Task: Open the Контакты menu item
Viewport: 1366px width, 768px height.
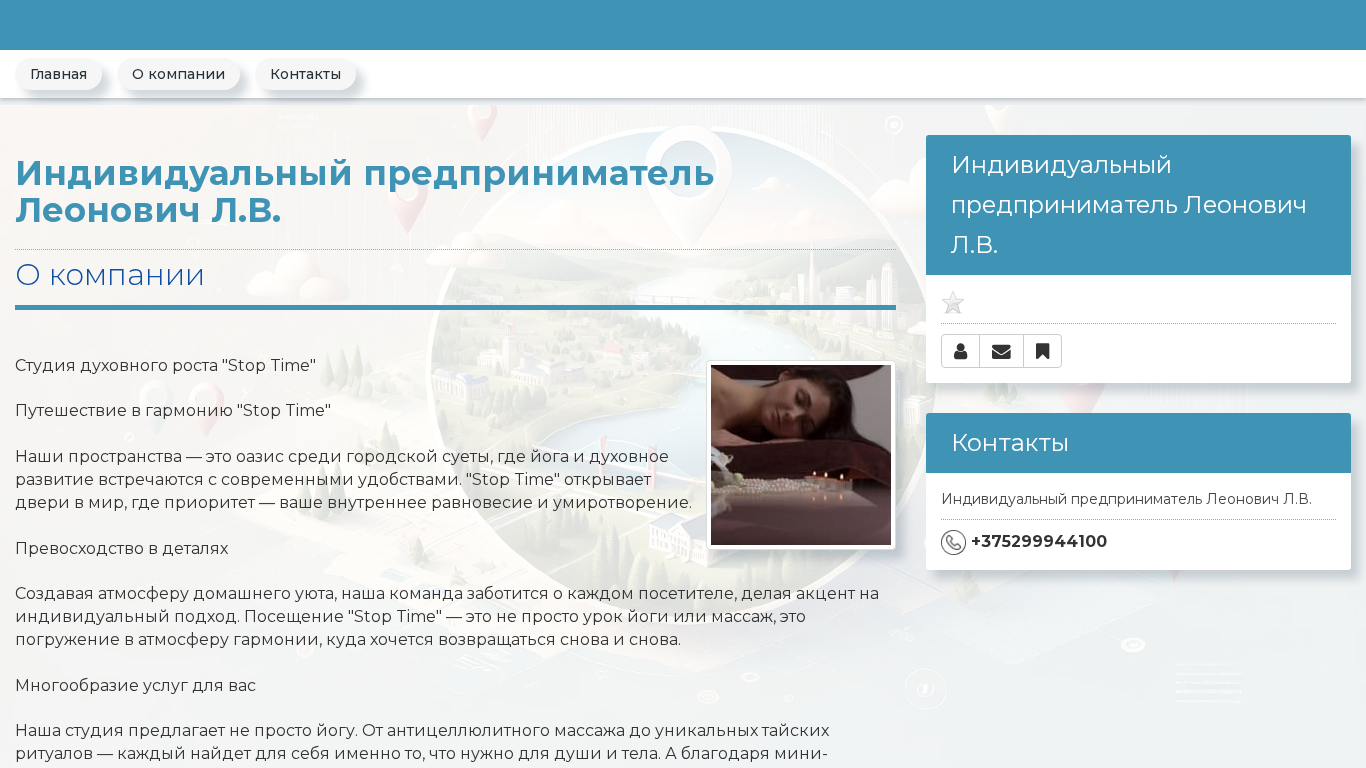Action: (x=305, y=74)
